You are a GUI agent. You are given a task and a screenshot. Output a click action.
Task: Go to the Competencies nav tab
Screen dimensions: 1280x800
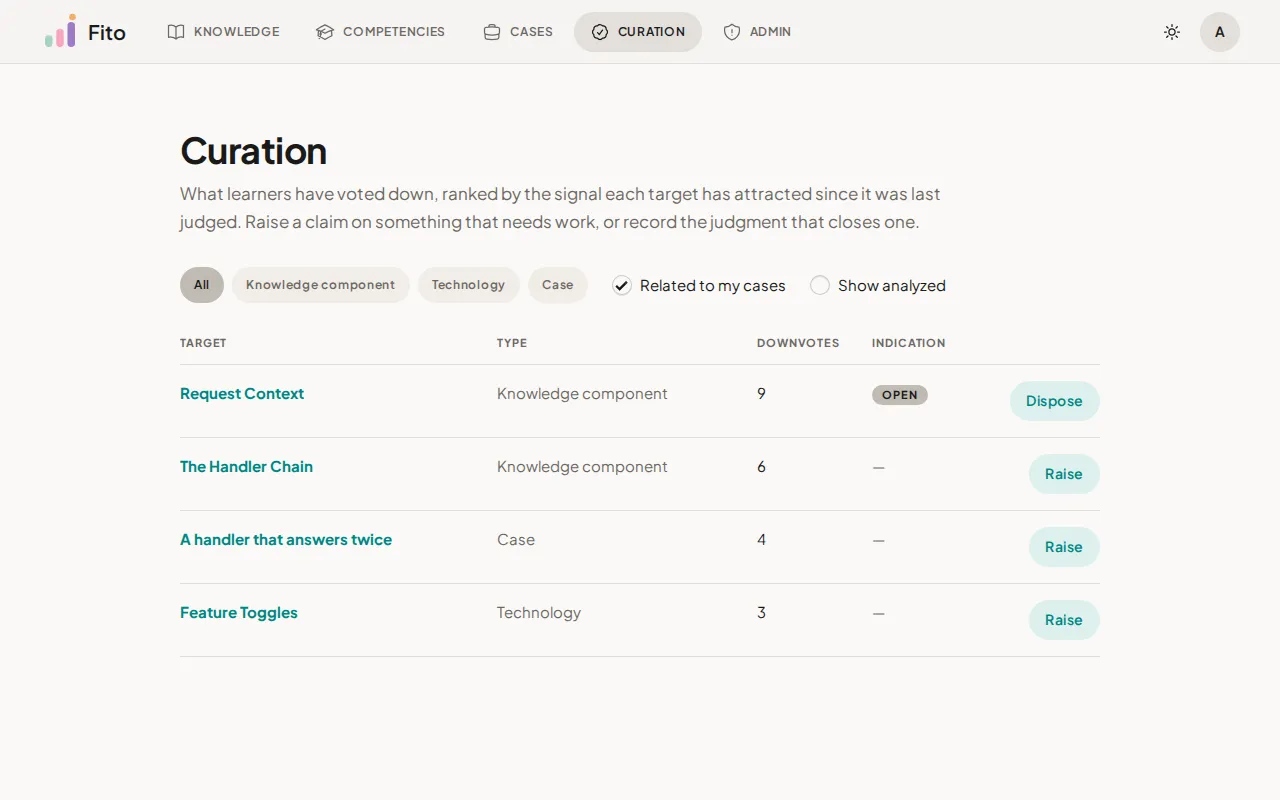coord(381,32)
